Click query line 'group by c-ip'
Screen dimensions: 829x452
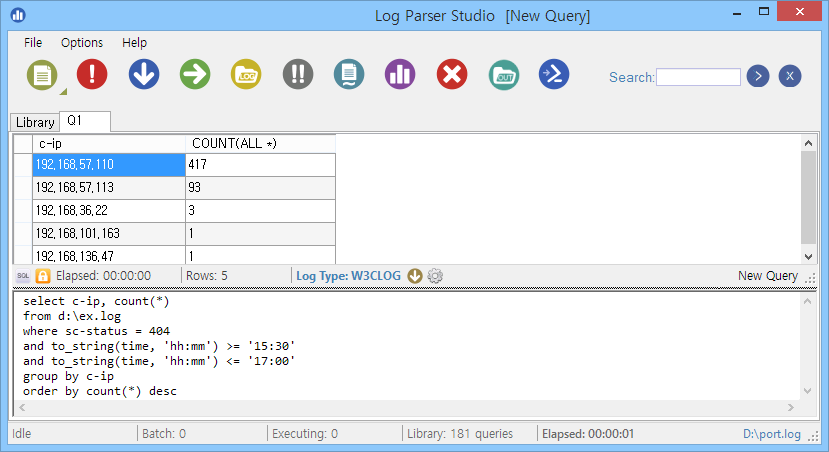coord(68,376)
